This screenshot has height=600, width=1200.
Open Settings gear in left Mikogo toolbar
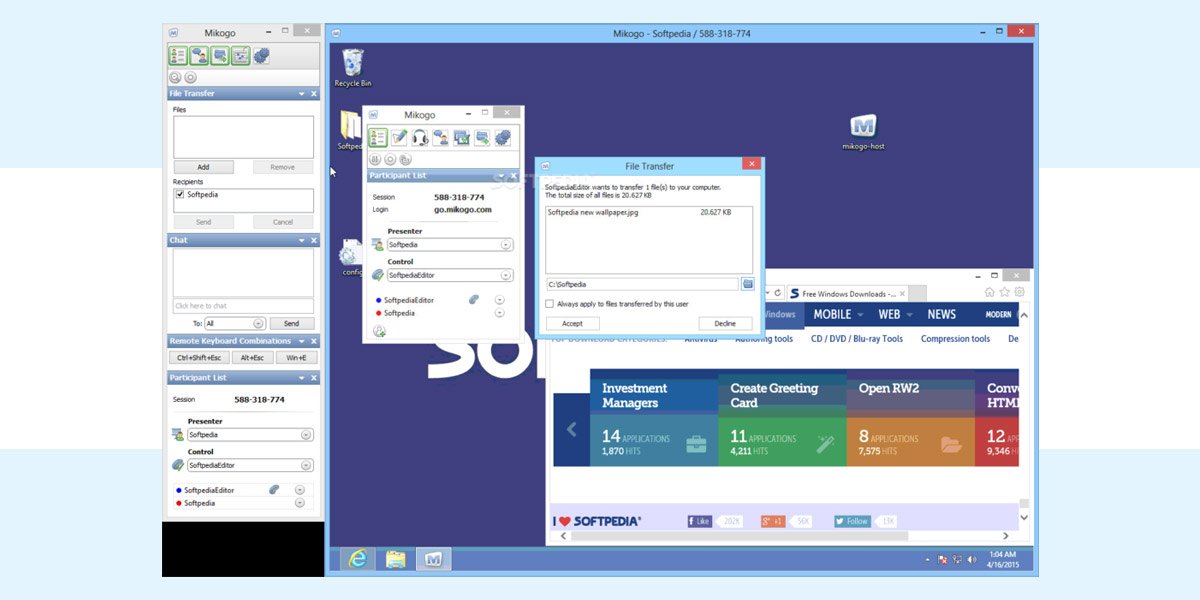click(261, 56)
